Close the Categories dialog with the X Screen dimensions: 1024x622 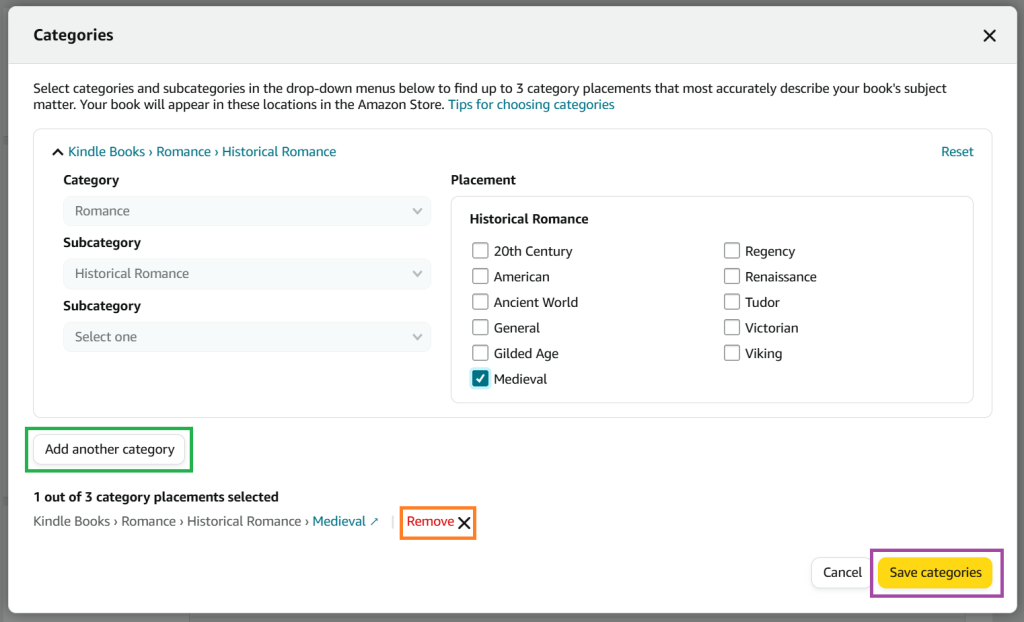coord(989,35)
